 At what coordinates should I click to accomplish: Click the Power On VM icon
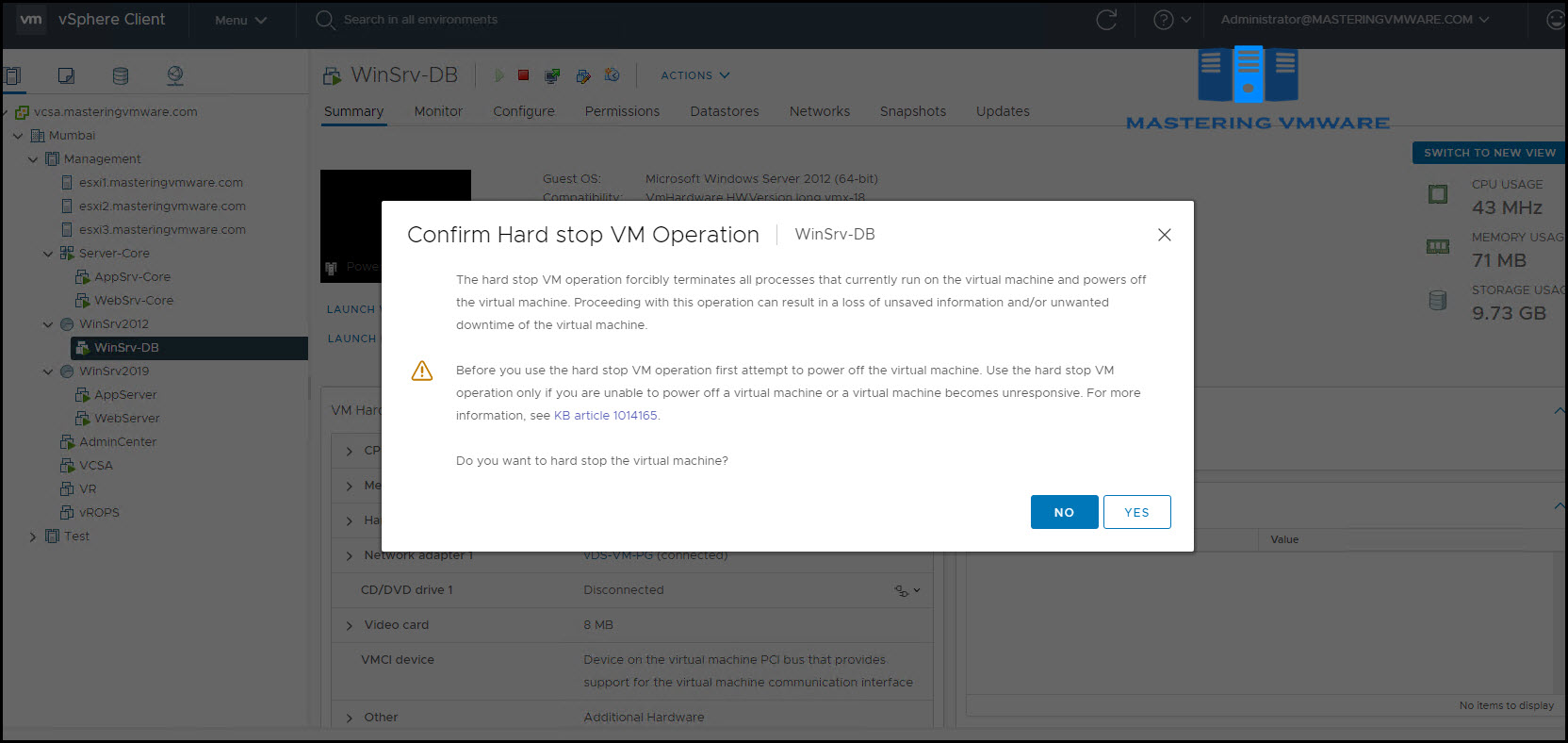499,75
